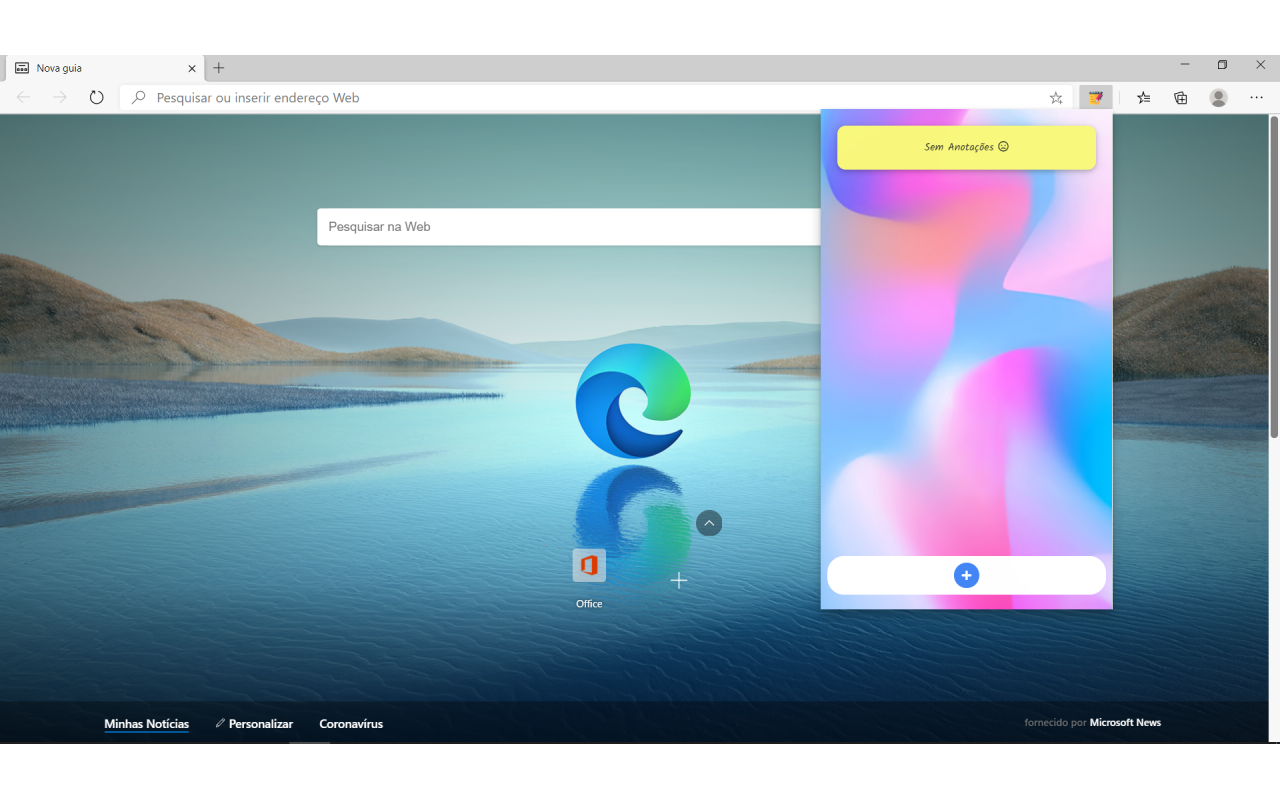This screenshot has width=1280, height=800.
Task: Open the Collections icon
Action: pos(1181,97)
